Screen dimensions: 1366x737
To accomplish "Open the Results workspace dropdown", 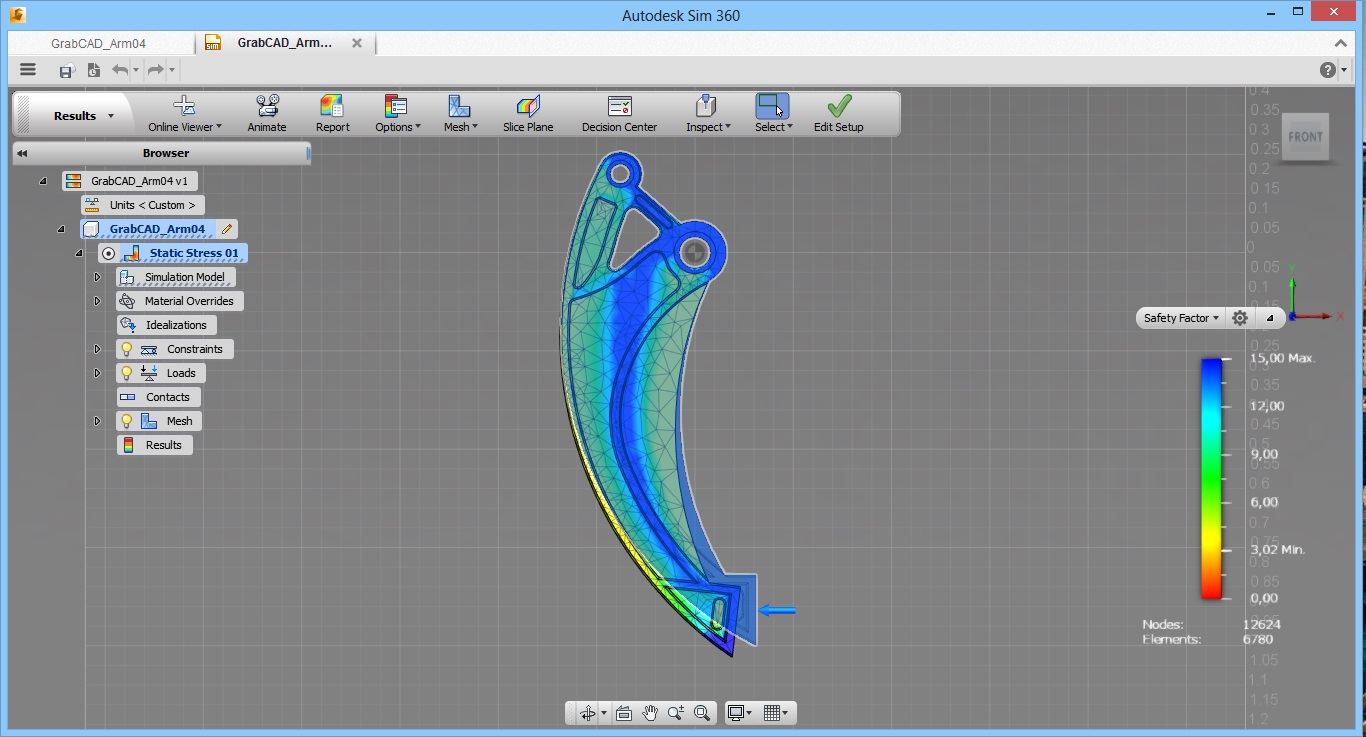I will click(x=83, y=116).
